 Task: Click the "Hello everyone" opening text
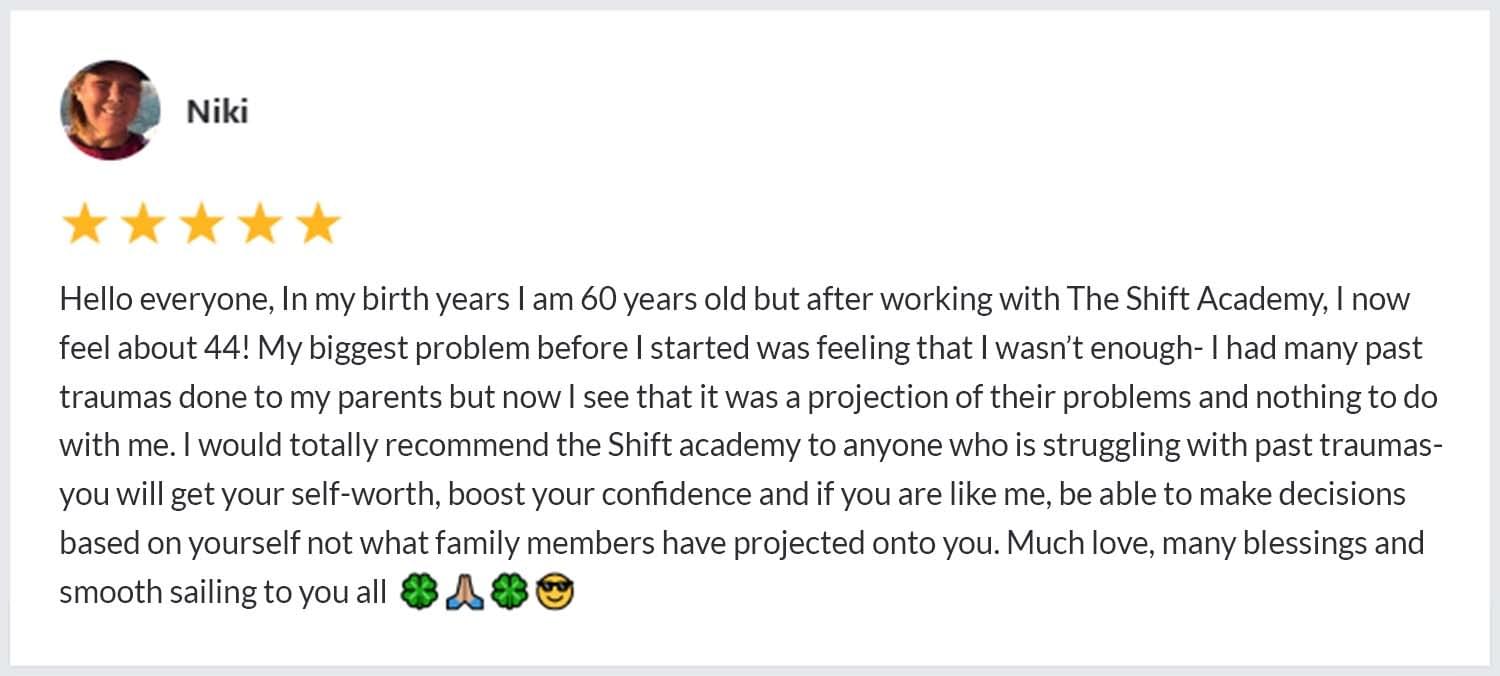[165, 299]
